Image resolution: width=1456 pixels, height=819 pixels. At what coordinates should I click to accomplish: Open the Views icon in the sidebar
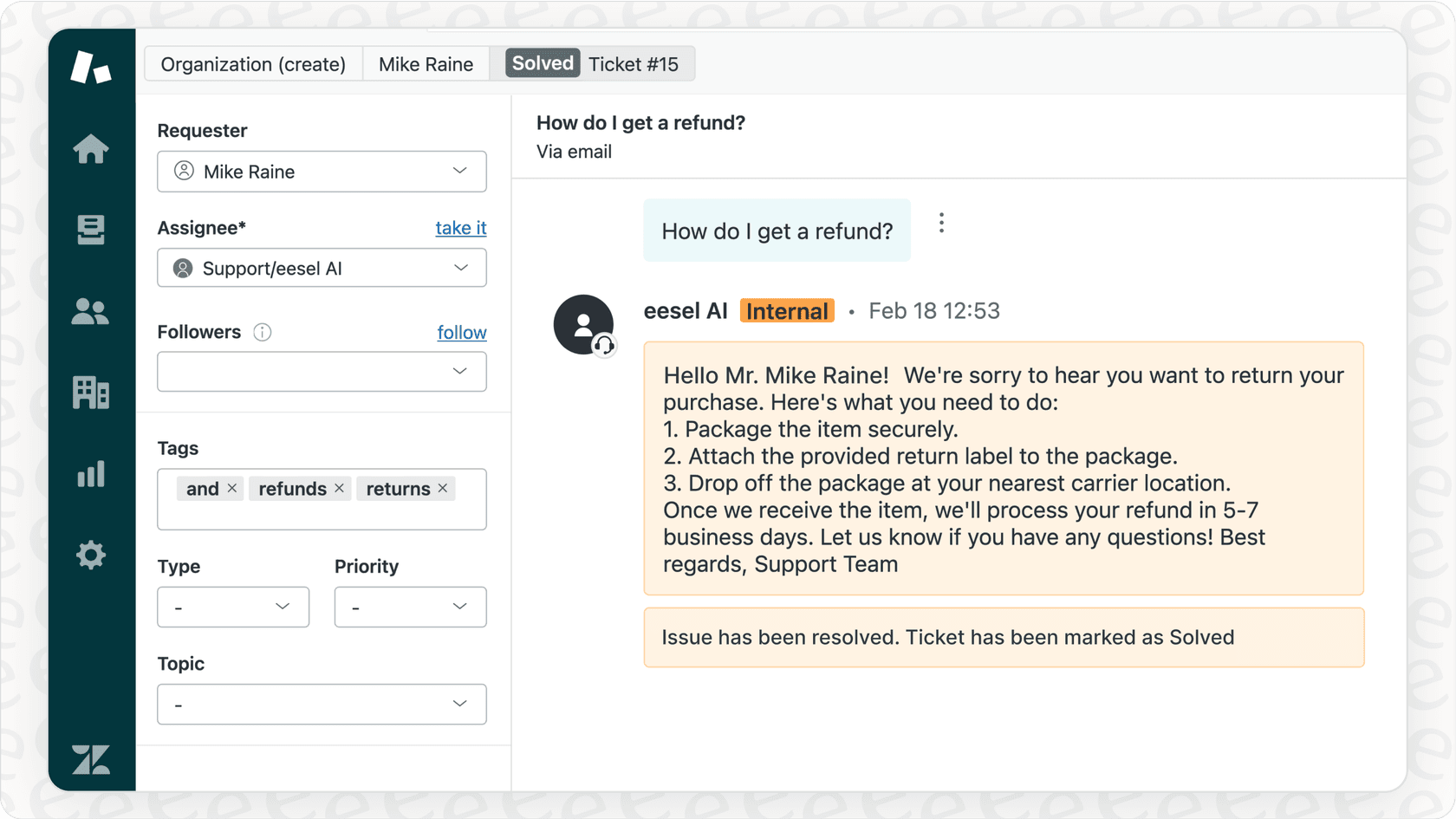click(x=91, y=230)
